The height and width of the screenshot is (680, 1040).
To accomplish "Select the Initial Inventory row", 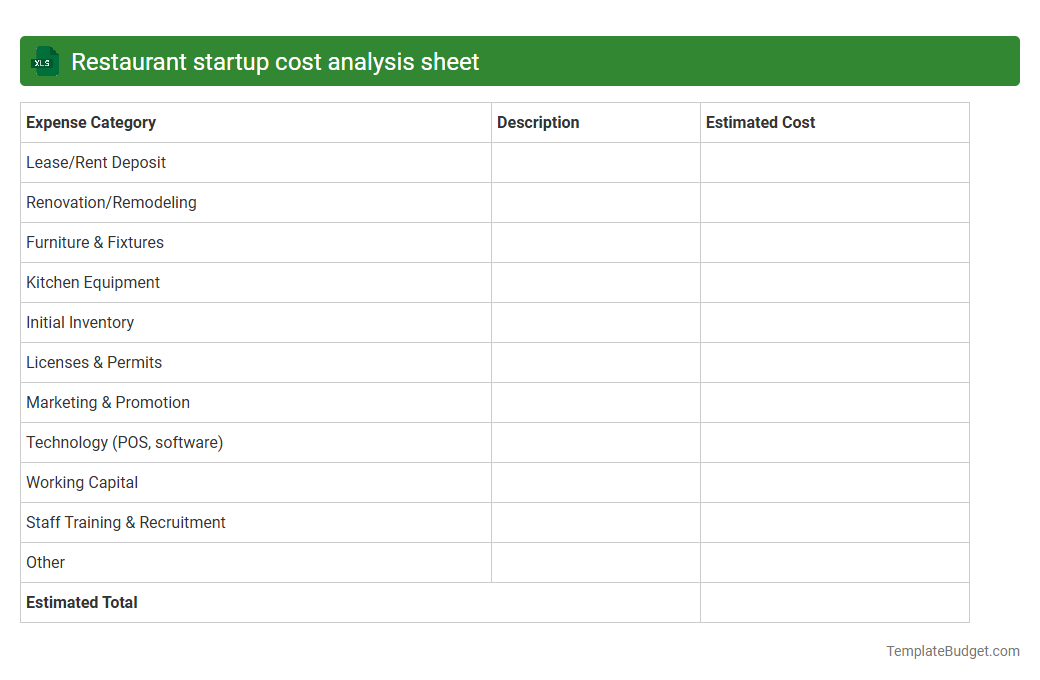I will coord(80,322).
